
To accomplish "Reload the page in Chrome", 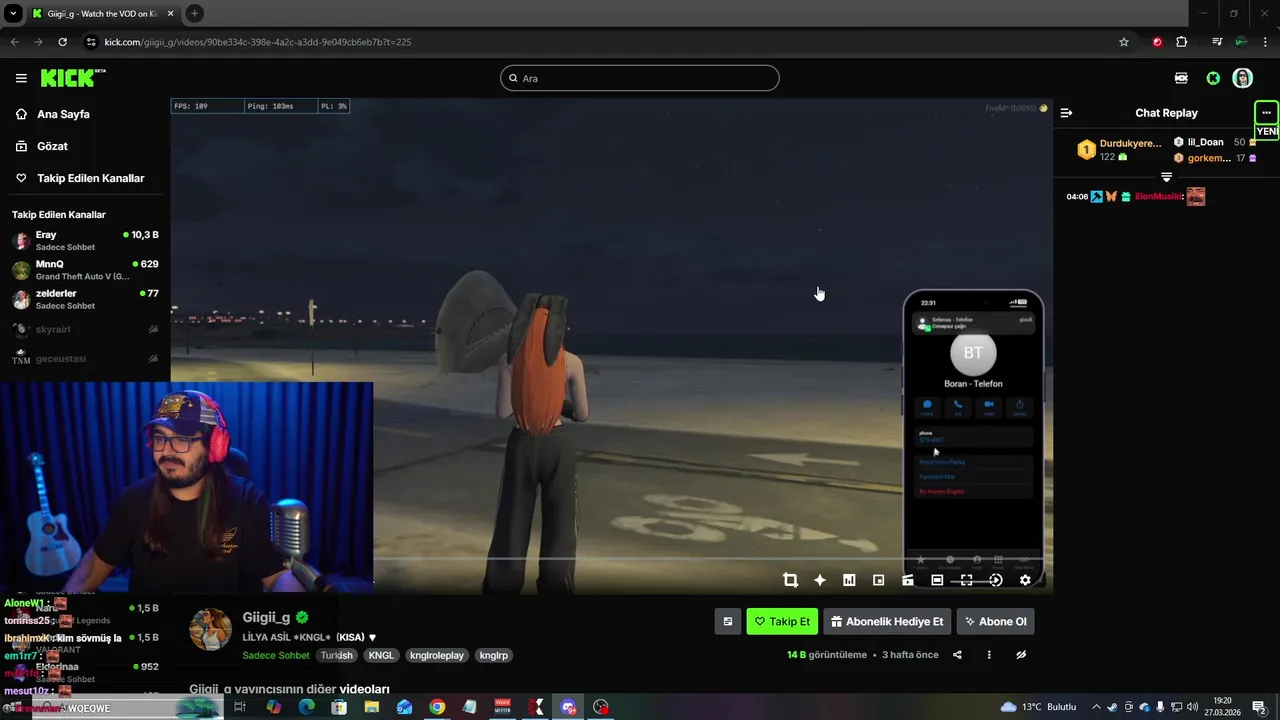I will pyautogui.click(x=62, y=42).
